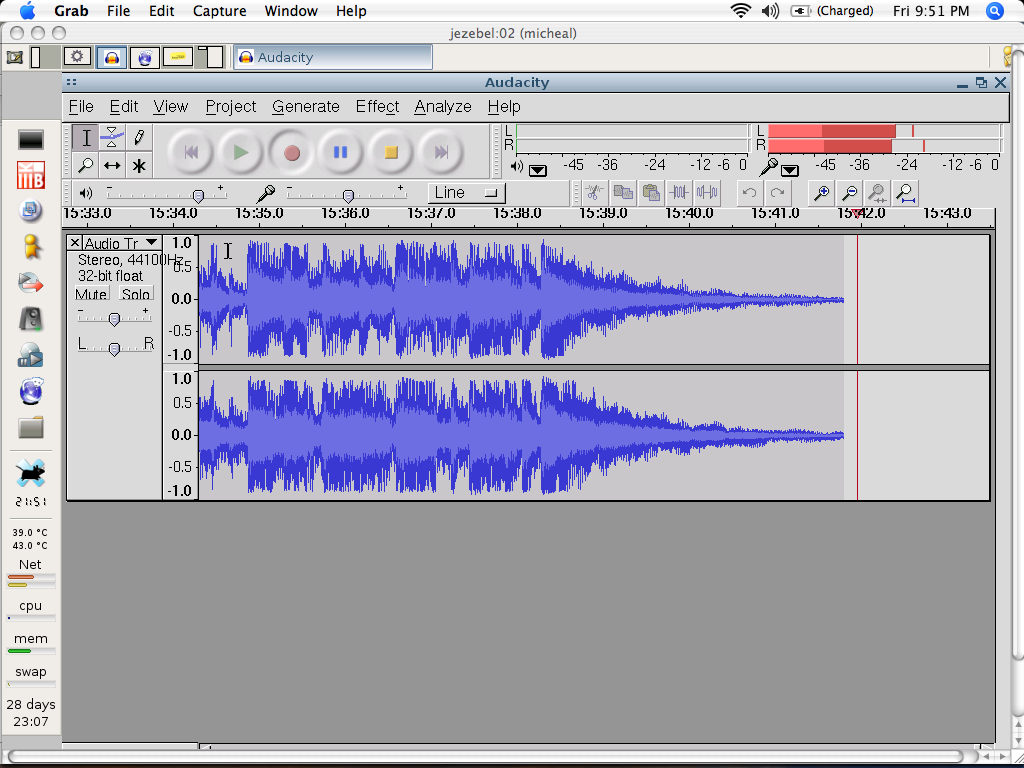Expand the input meter options arrow

pyautogui.click(x=790, y=170)
